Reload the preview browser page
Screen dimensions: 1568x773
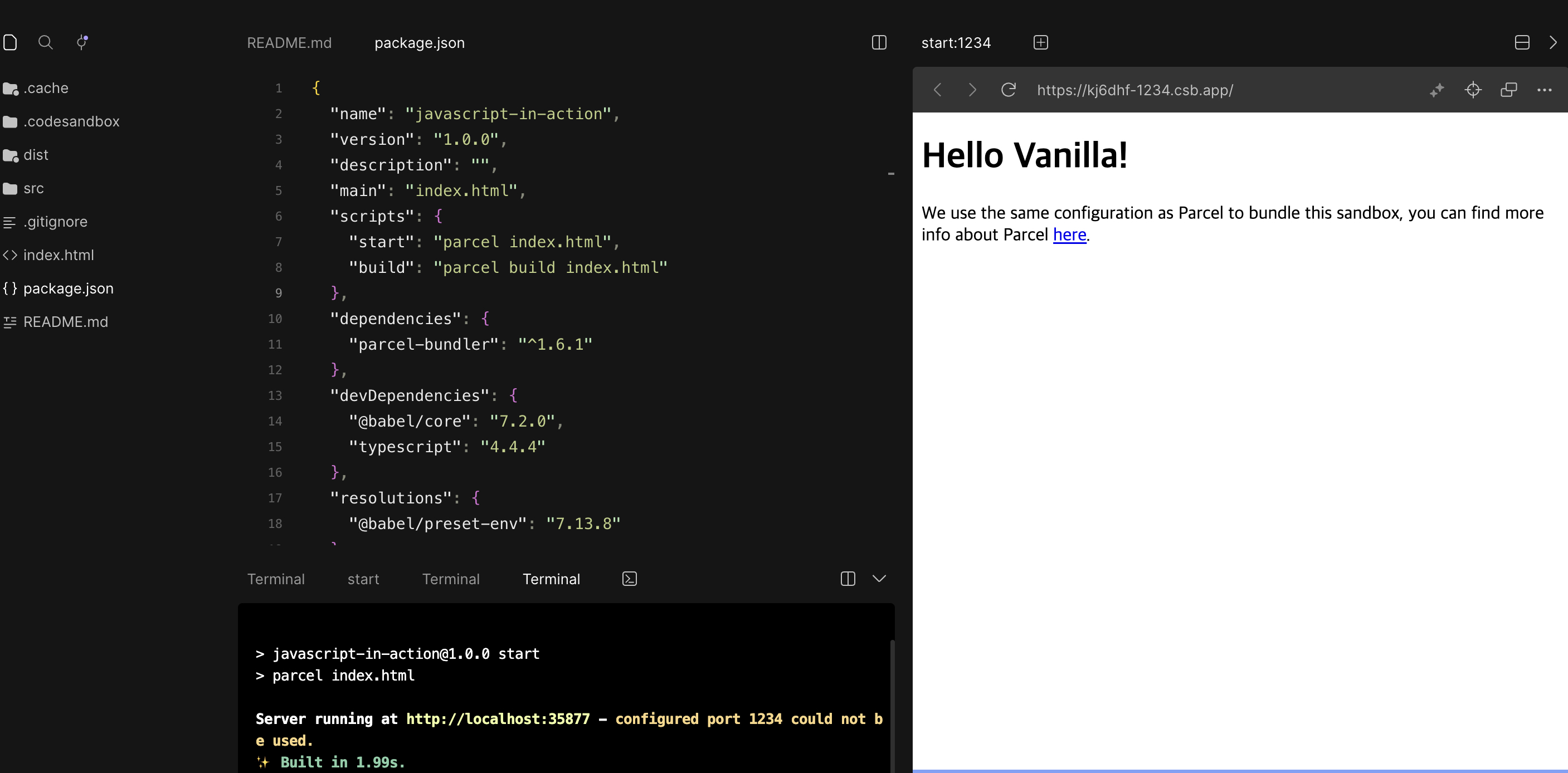point(1009,90)
